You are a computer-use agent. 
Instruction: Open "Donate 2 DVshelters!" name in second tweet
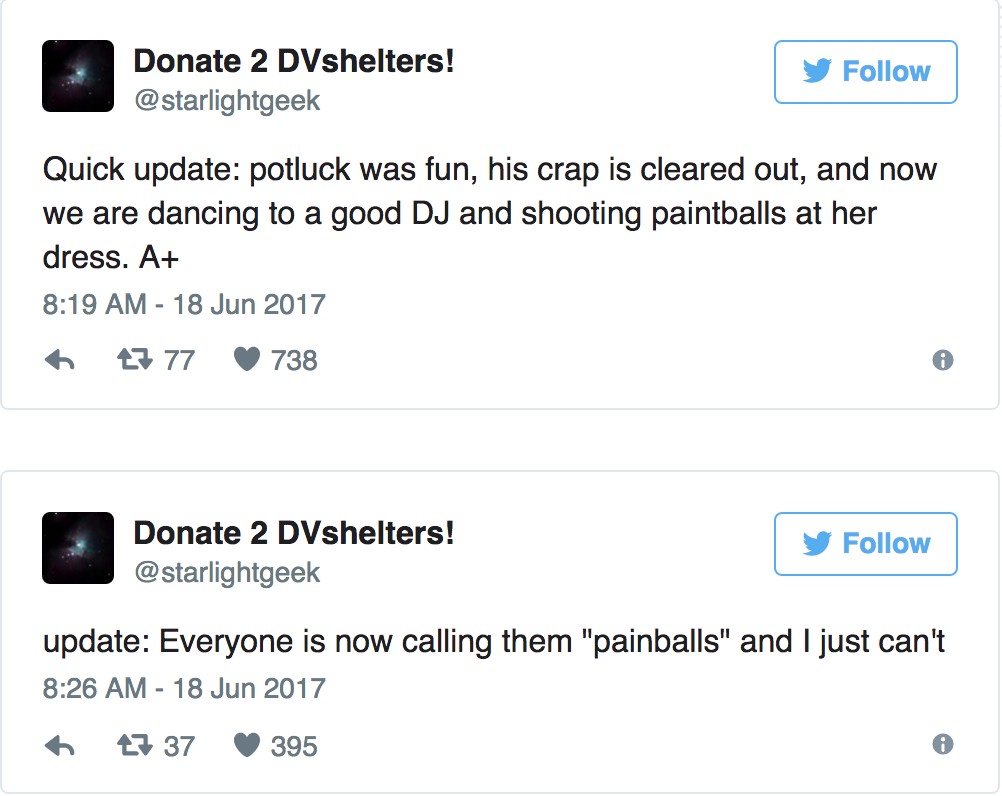click(294, 534)
